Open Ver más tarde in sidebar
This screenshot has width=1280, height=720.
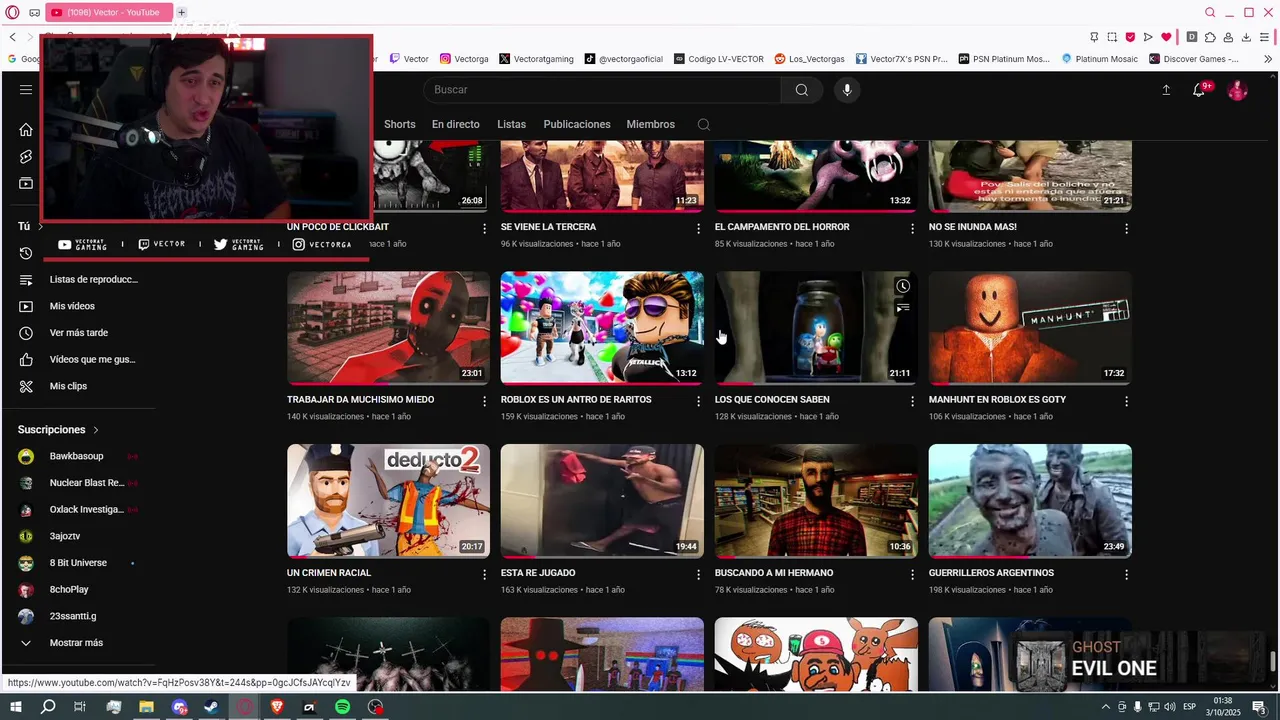[78, 333]
